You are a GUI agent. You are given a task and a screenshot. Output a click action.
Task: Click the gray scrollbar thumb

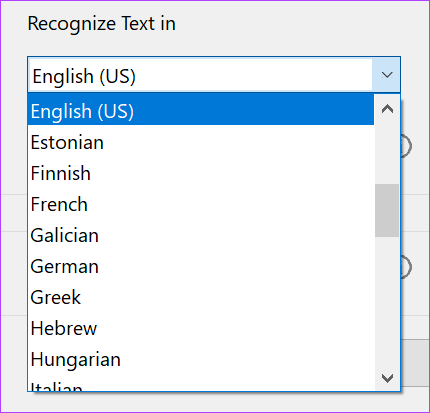tap(387, 210)
